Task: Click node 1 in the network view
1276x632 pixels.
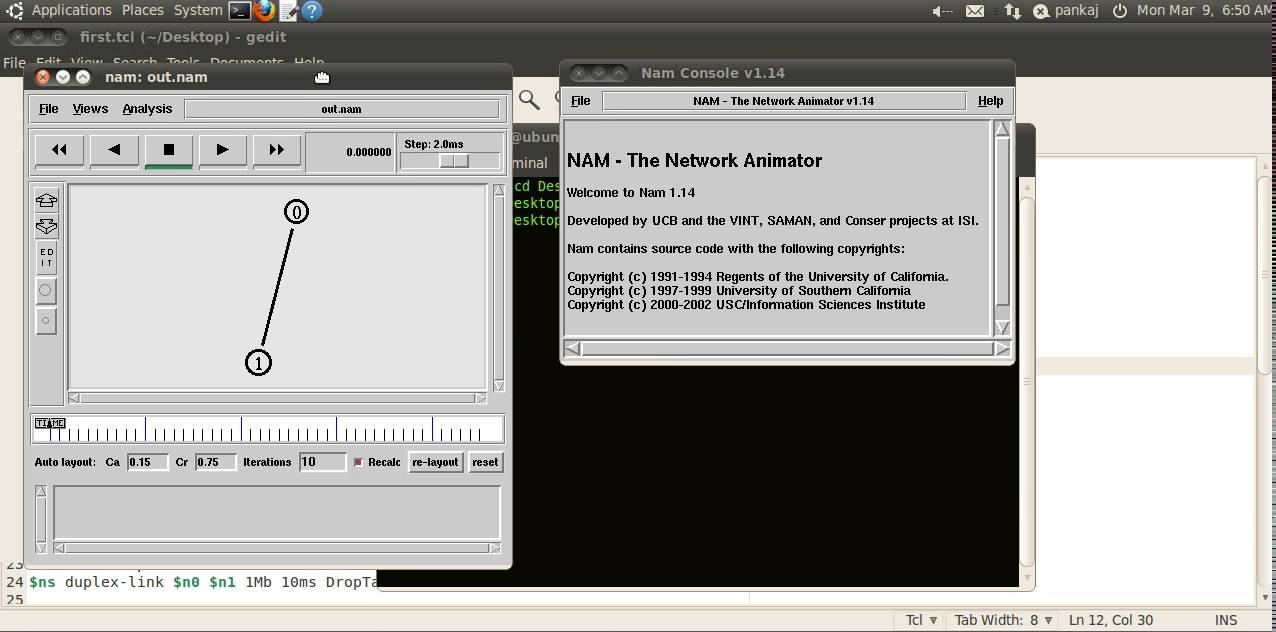Action: [258, 363]
